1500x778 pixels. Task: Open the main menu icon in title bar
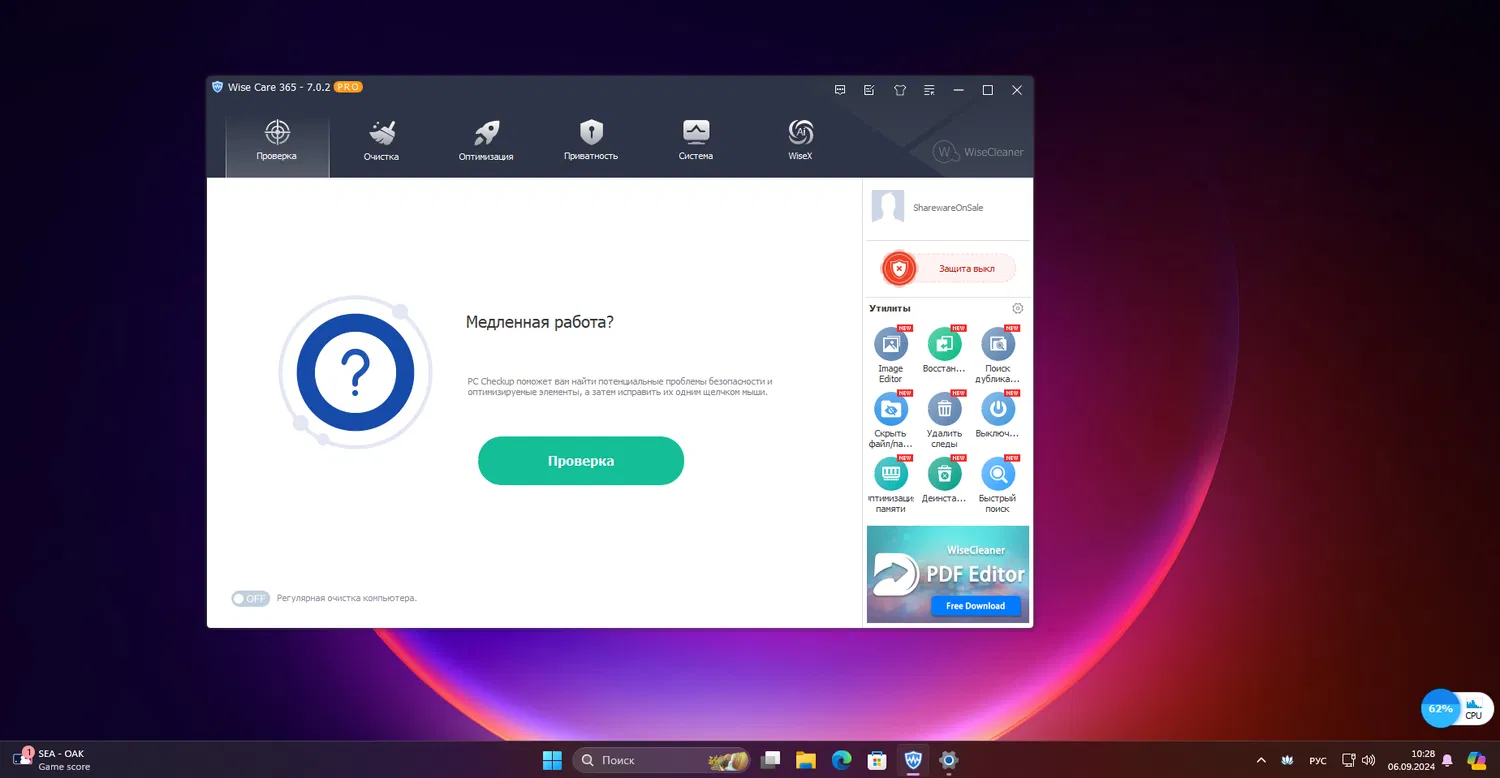pyautogui.click(x=929, y=90)
